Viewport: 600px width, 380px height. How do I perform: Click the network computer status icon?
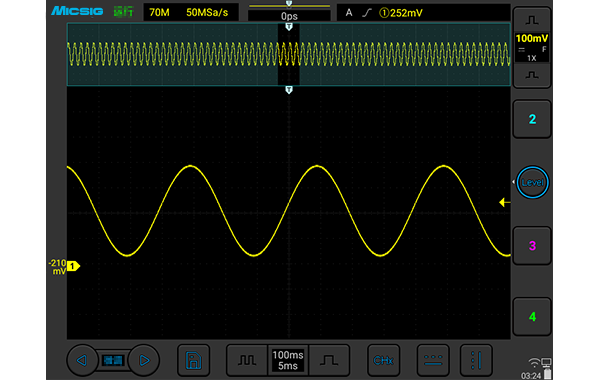[x=546, y=362]
